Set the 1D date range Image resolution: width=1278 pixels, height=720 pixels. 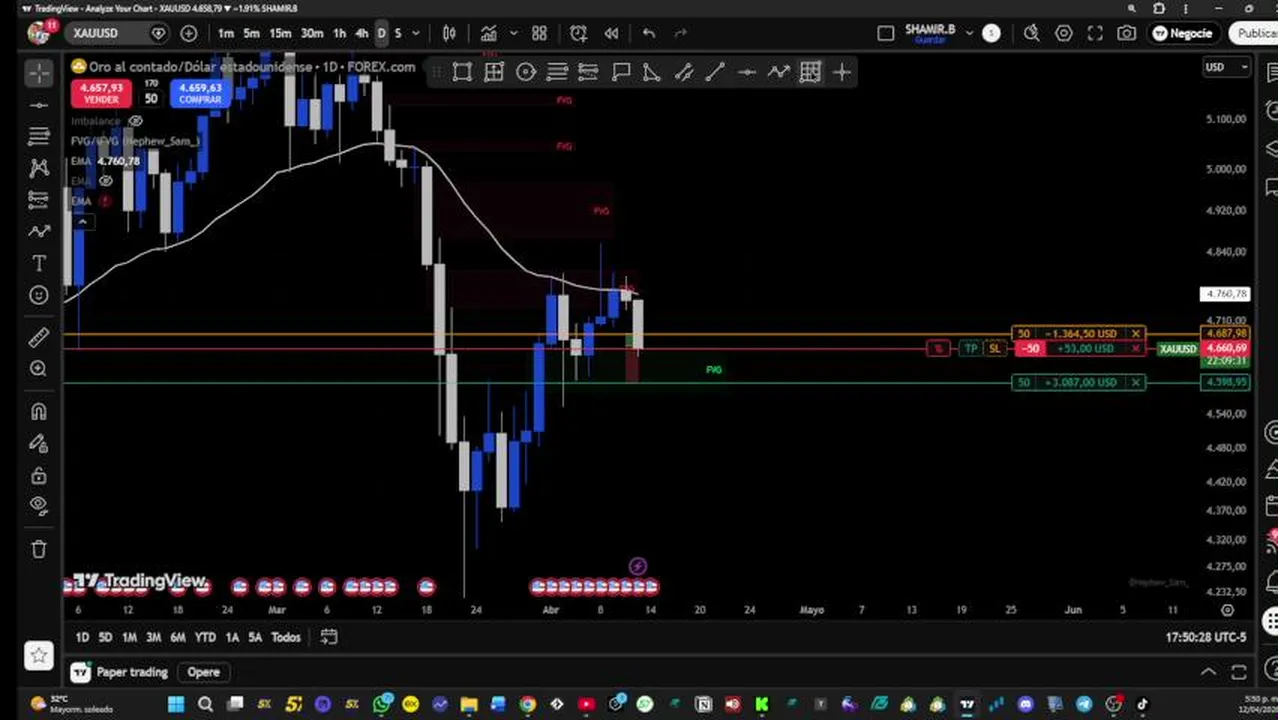click(82, 637)
